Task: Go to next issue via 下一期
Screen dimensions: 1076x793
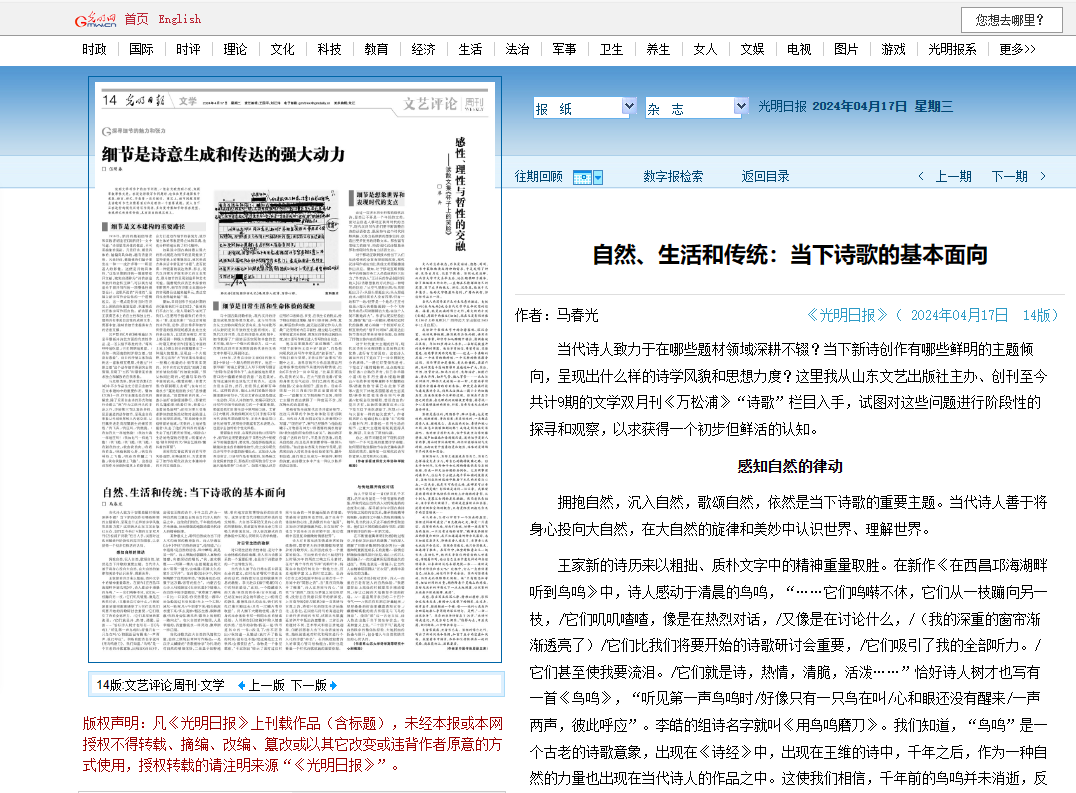Action: click(x=1009, y=176)
